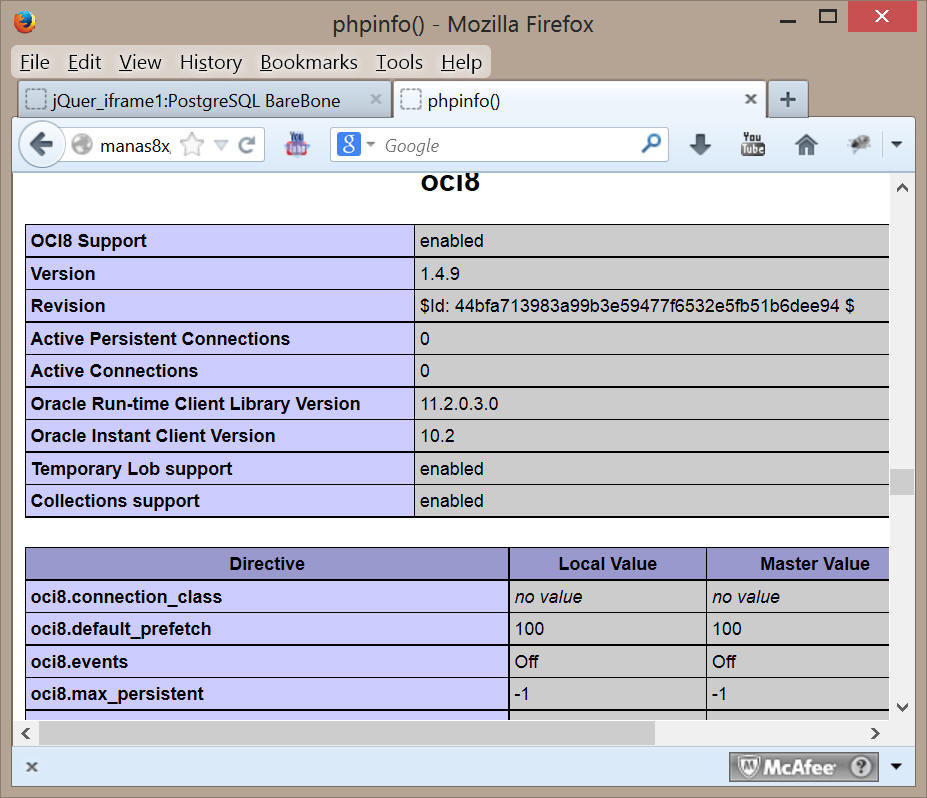This screenshot has width=927, height=798.
Task: Open the Bookmarks menu
Action: coord(308,62)
